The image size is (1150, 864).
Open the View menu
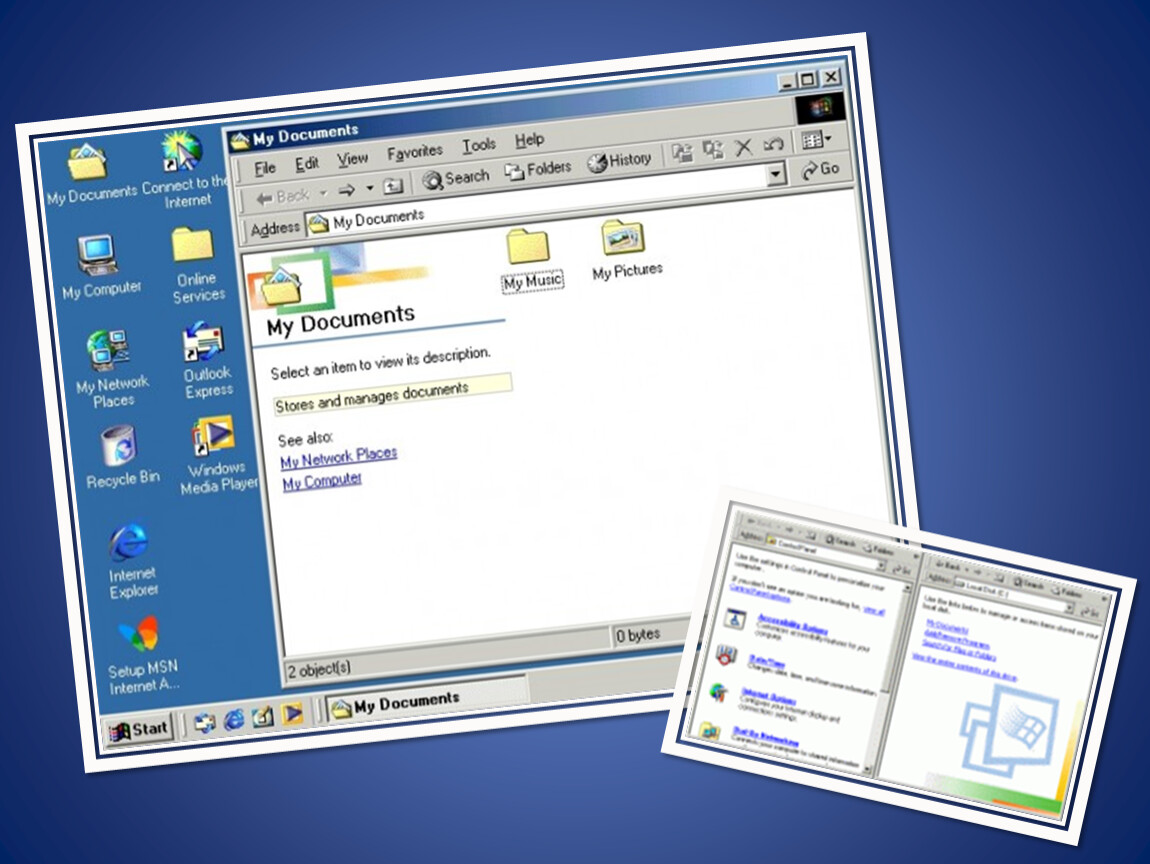(x=352, y=158)
